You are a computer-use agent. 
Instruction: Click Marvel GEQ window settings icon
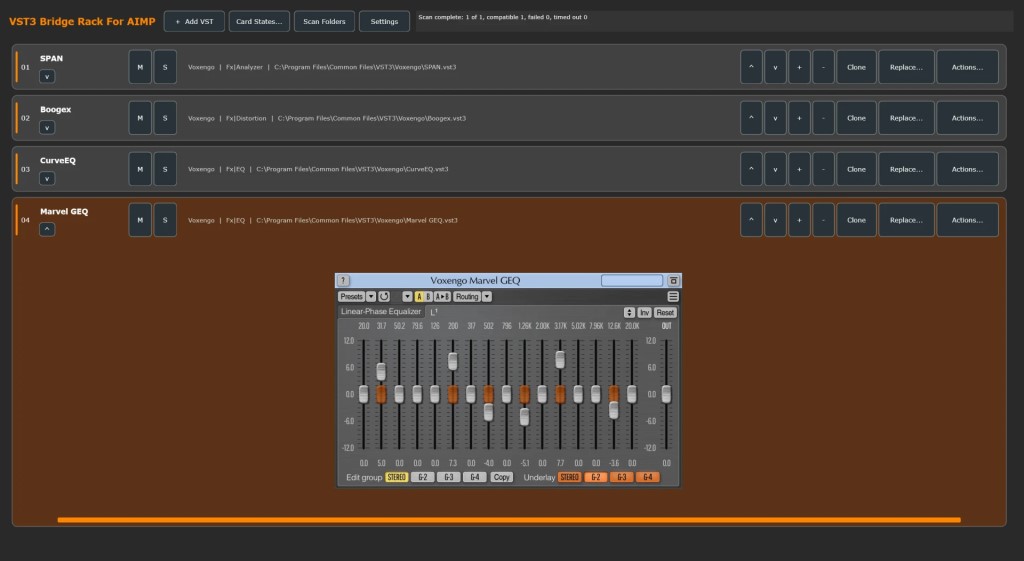tap(673, 281)
